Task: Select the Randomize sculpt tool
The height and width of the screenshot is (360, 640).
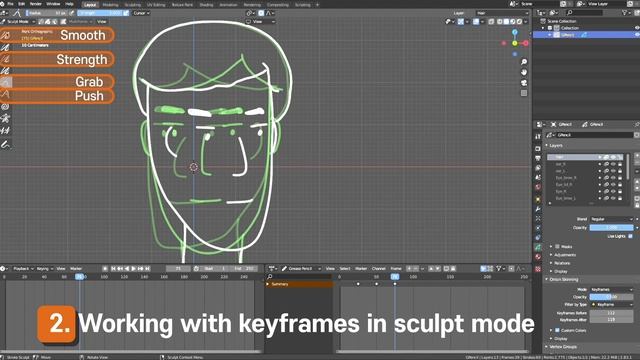Action: pos(5,71)
